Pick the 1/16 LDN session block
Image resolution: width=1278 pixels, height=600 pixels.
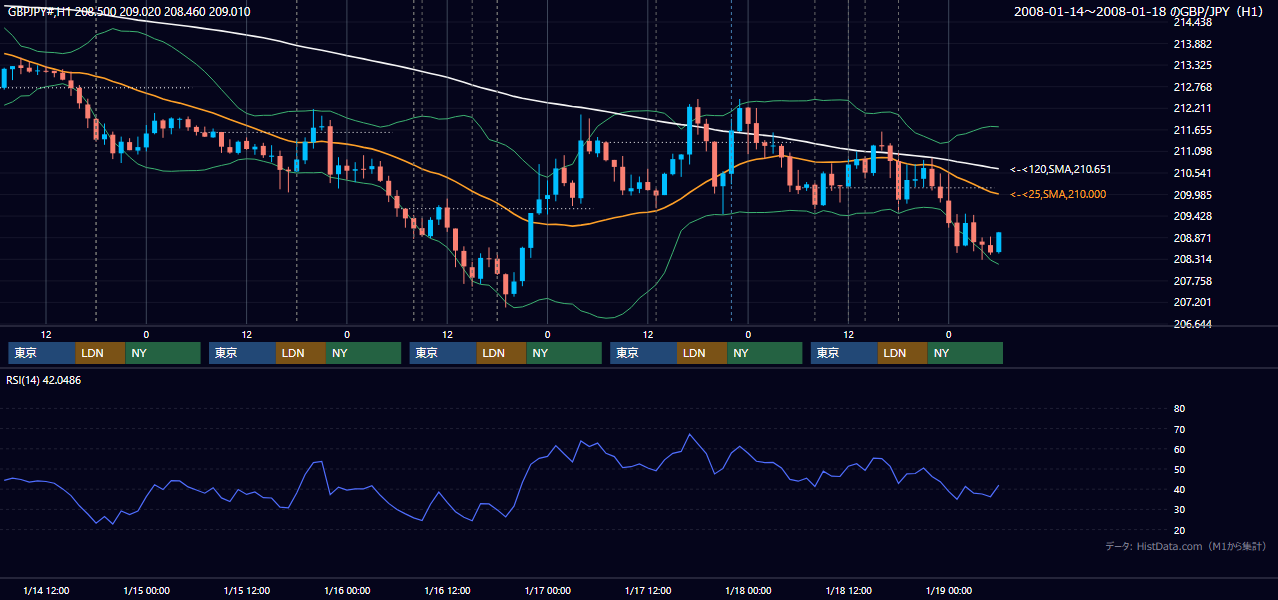point(502,353)
